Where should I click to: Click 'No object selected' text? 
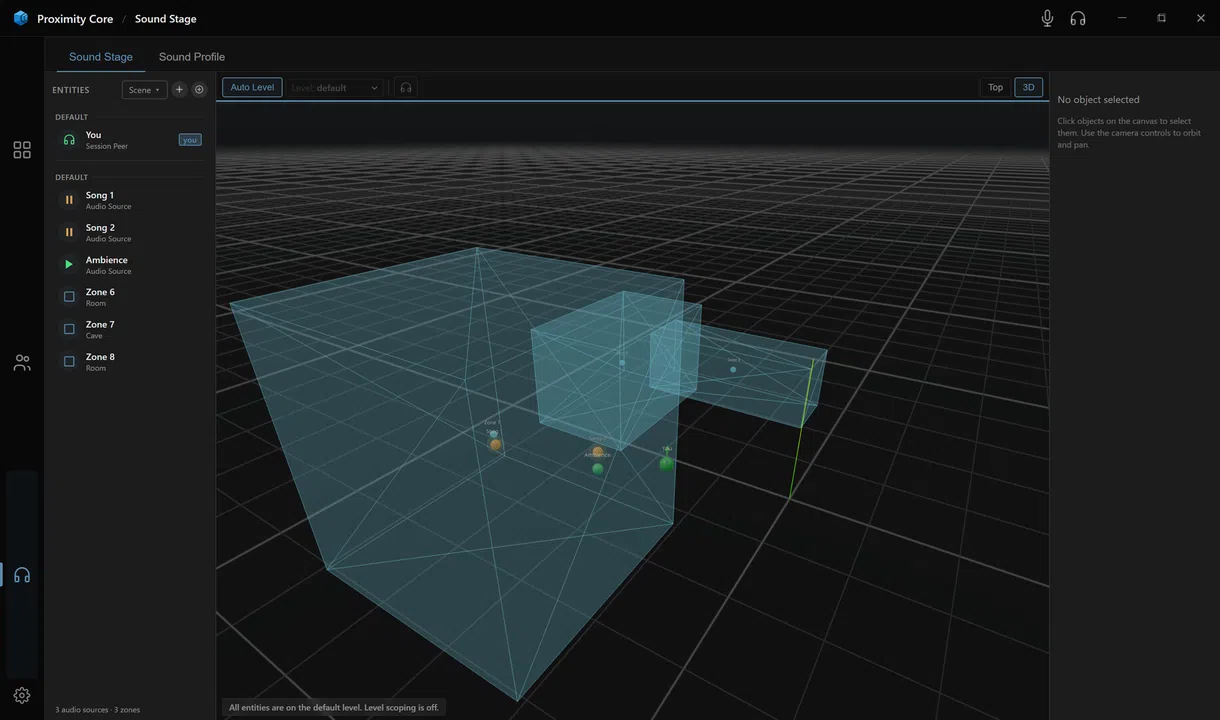click(1098, 100)
